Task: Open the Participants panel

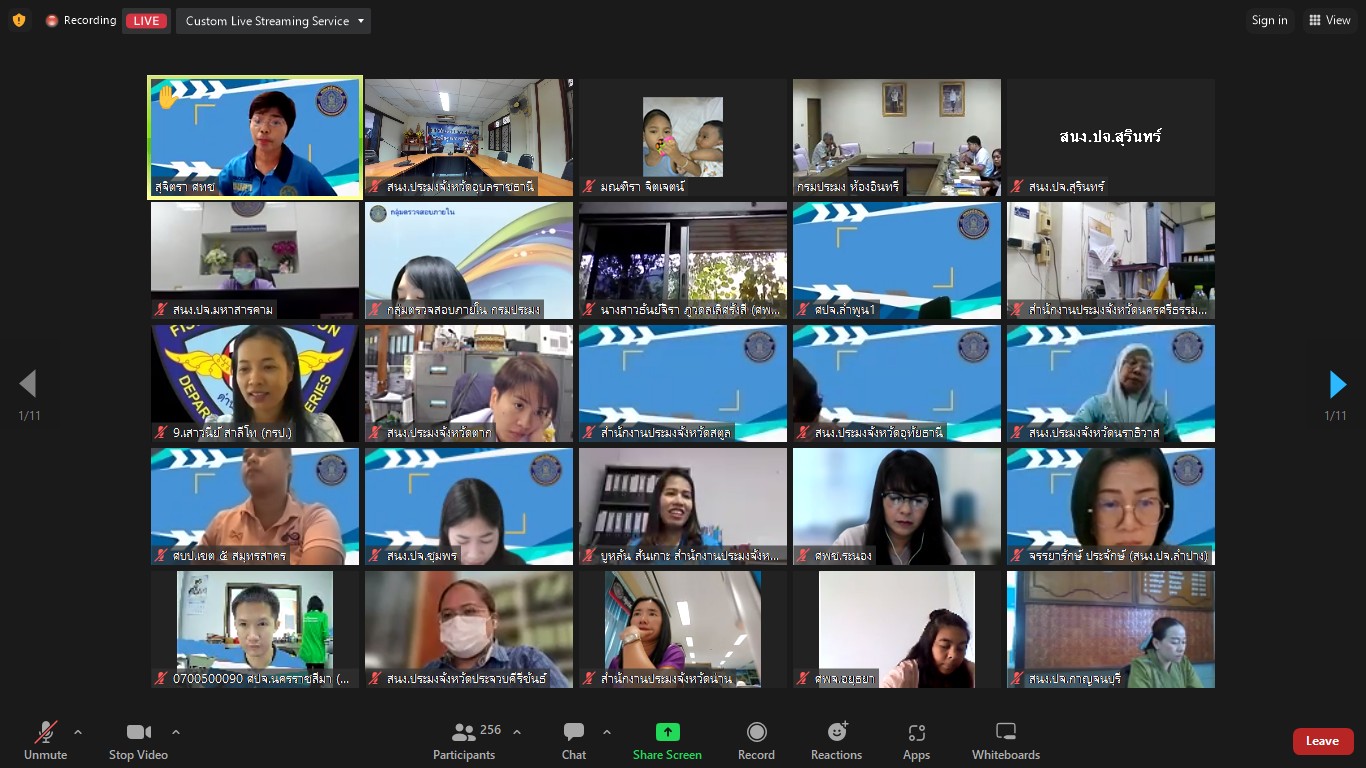Action: [464, 741]
